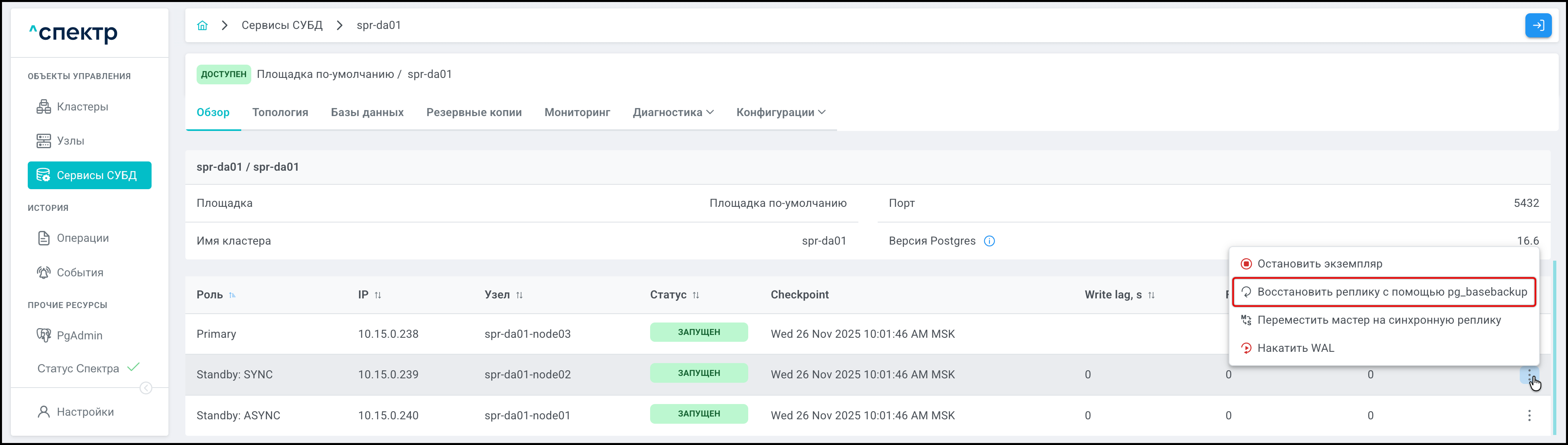Click Сервисы СУБД breadcrumb link
The height and width of the screenshot is (445, 1568).
point(282,26)
